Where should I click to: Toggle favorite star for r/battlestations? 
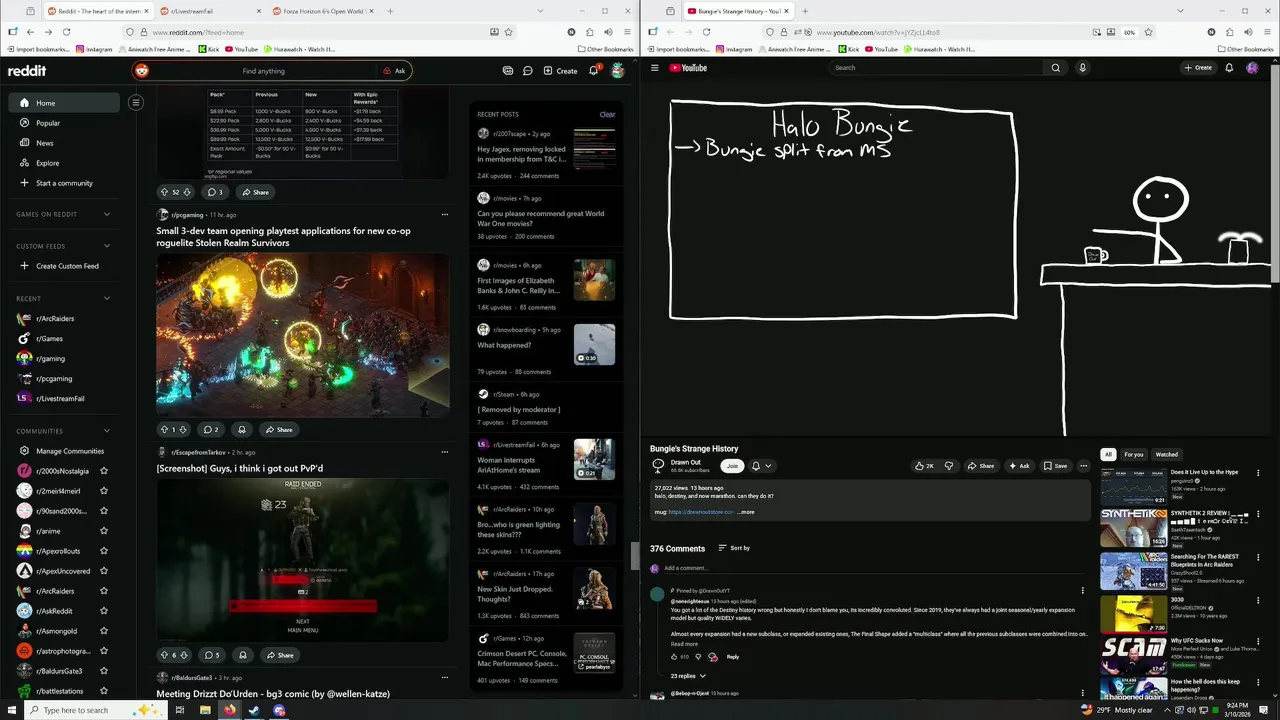(x=104, y=691)
